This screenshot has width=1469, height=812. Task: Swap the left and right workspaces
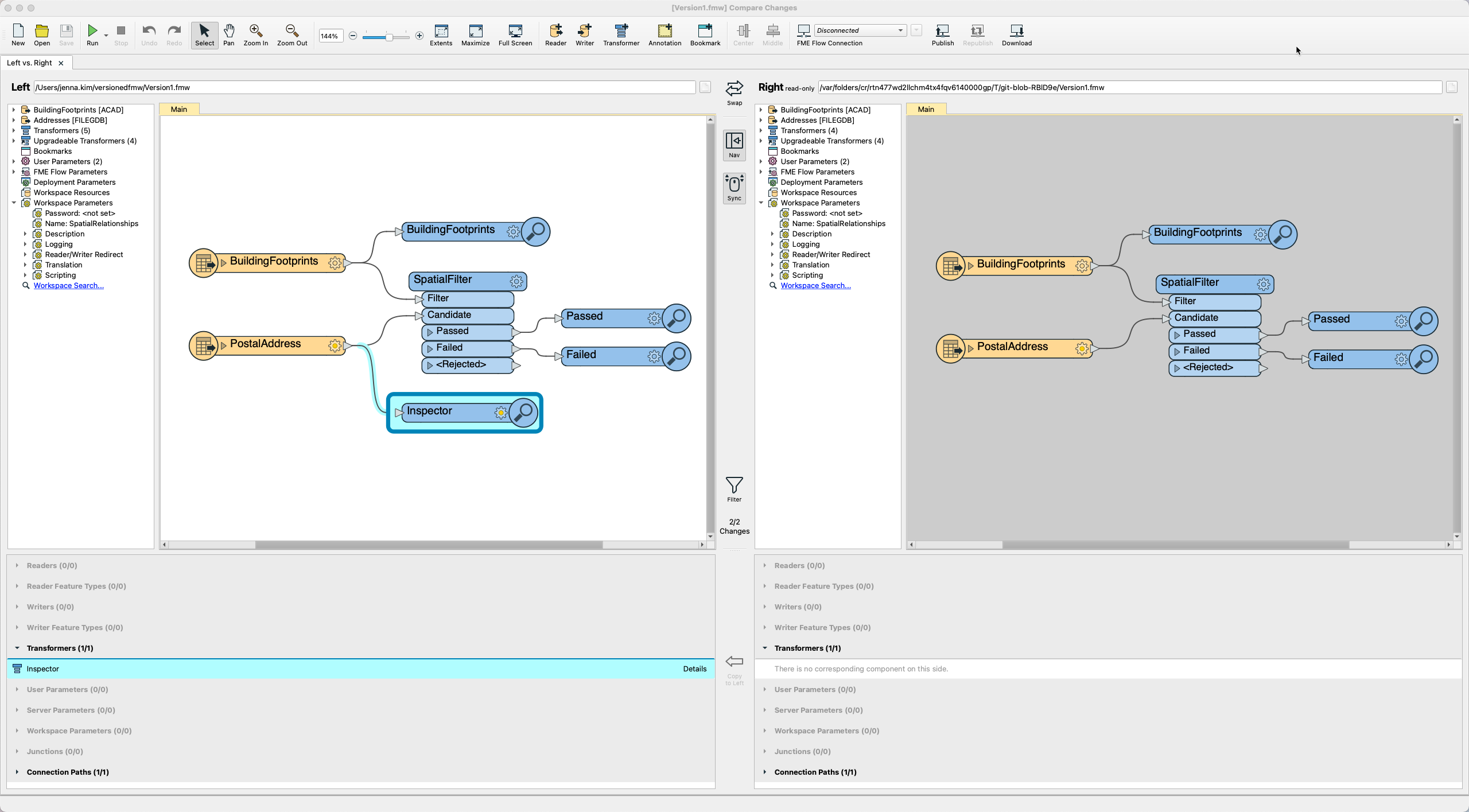(x=734, y=93)
